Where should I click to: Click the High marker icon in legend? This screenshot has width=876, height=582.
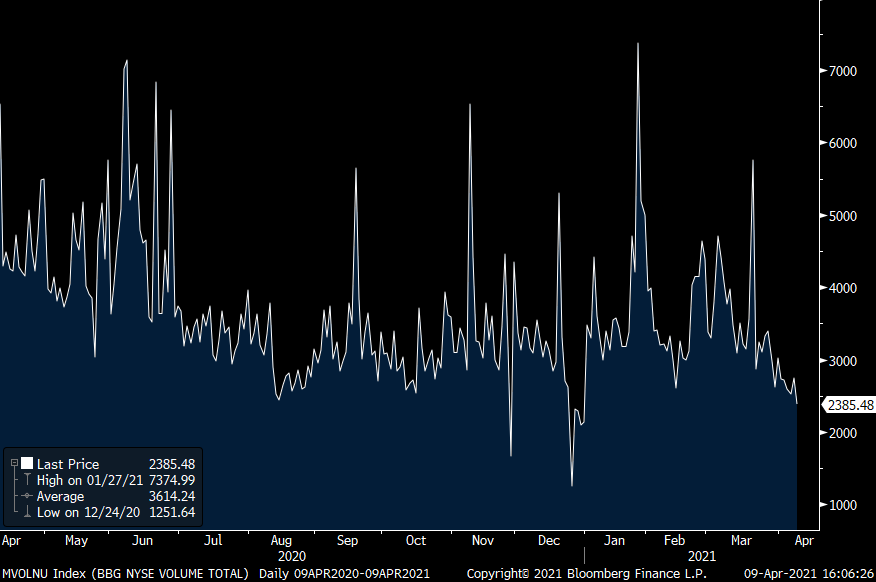click(x=27, y=480)
